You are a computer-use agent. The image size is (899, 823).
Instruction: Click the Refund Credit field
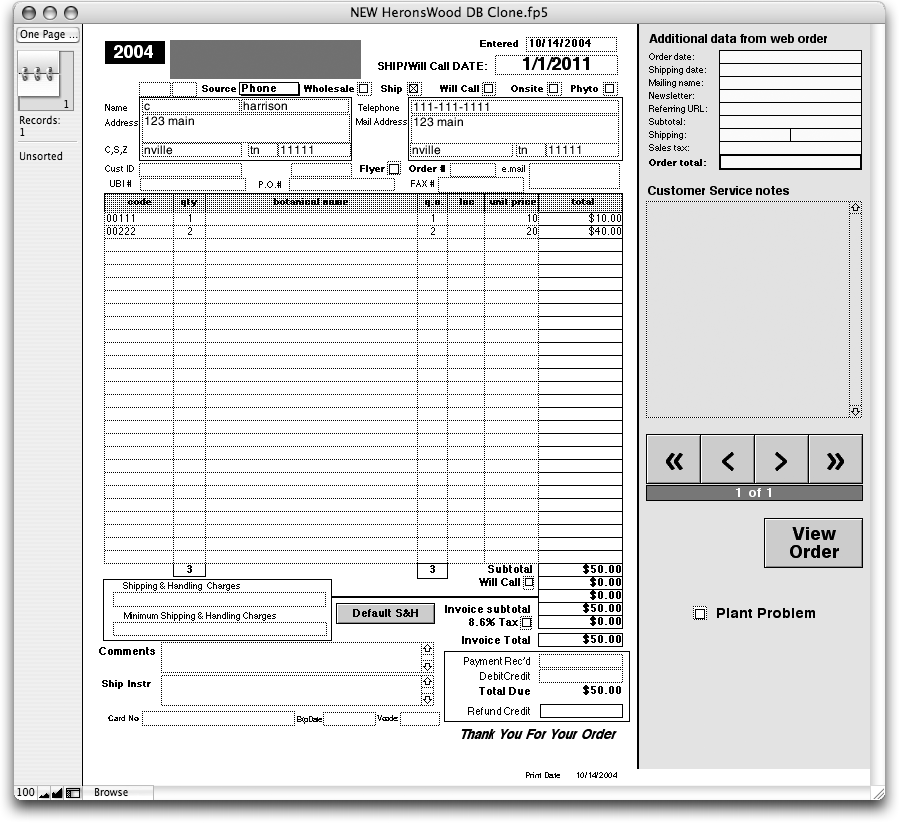(581, 712)
